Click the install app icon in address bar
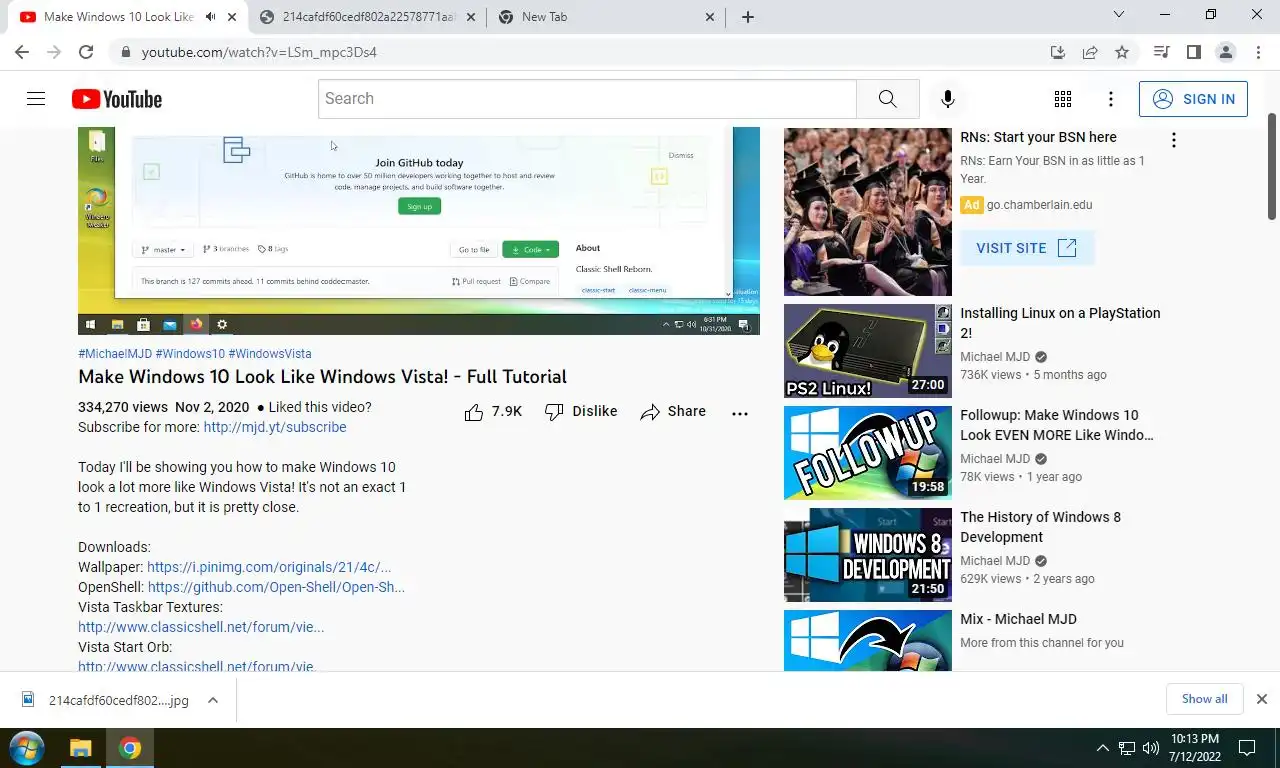The image size is (1280, 768). click(1058, 52)
